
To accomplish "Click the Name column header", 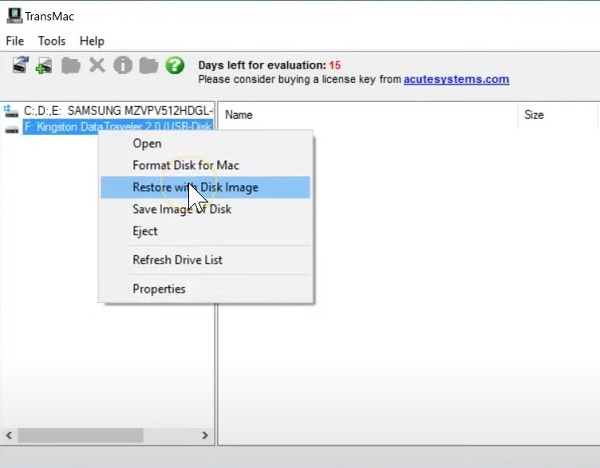I will [369, 115].
